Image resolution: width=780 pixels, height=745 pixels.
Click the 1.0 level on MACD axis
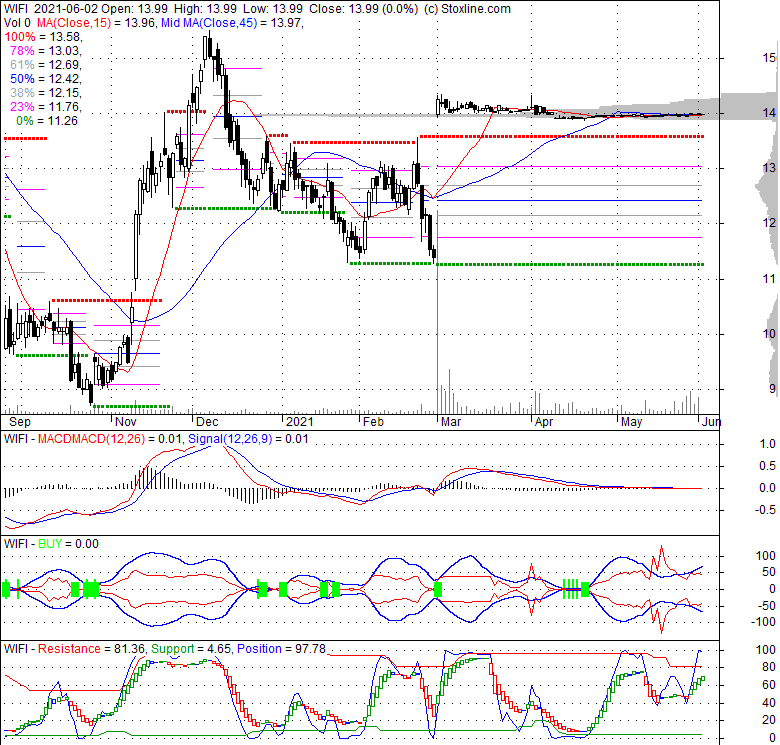coord(768,444)
